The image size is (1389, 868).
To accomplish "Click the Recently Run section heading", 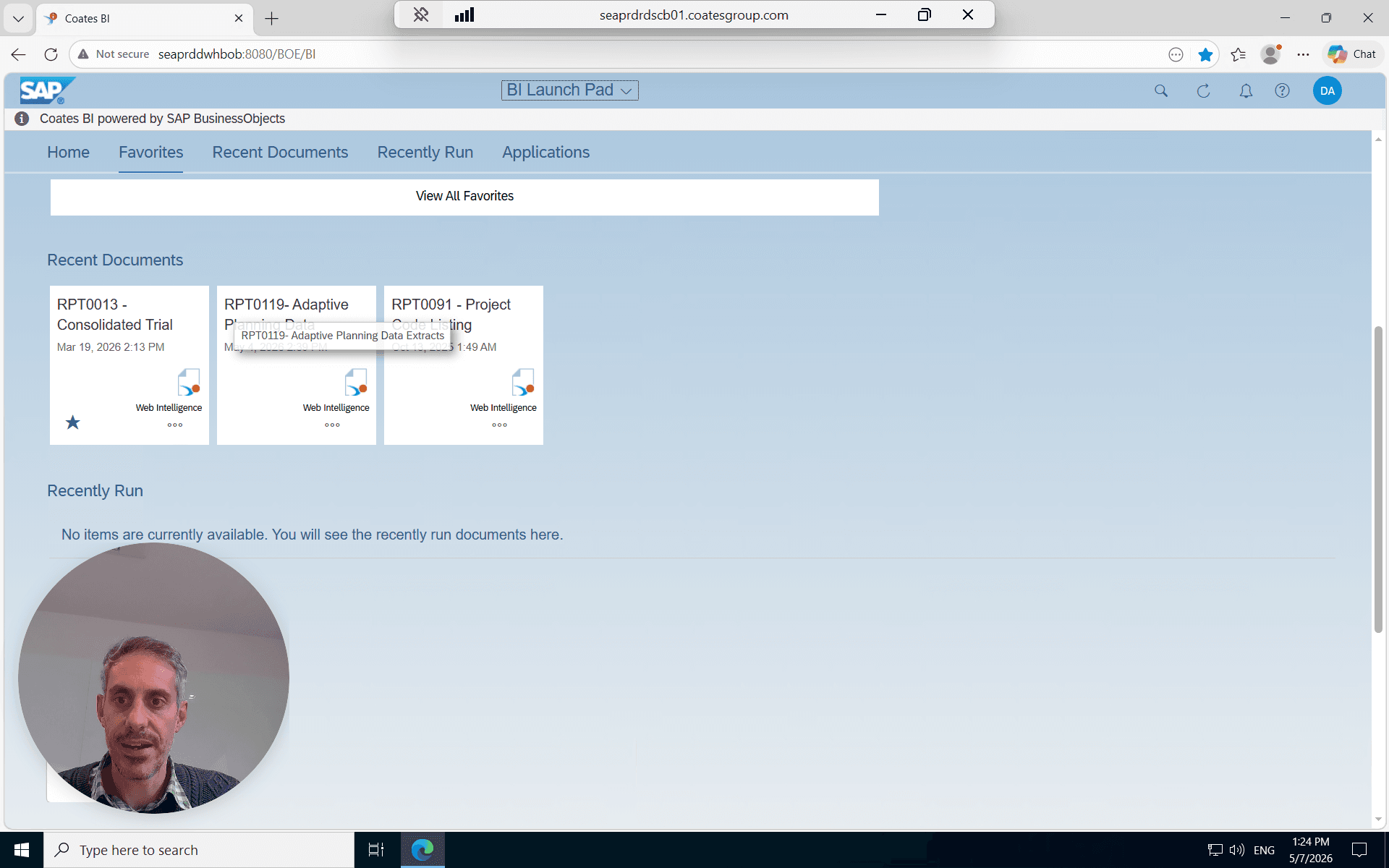I will pos(95,490).
